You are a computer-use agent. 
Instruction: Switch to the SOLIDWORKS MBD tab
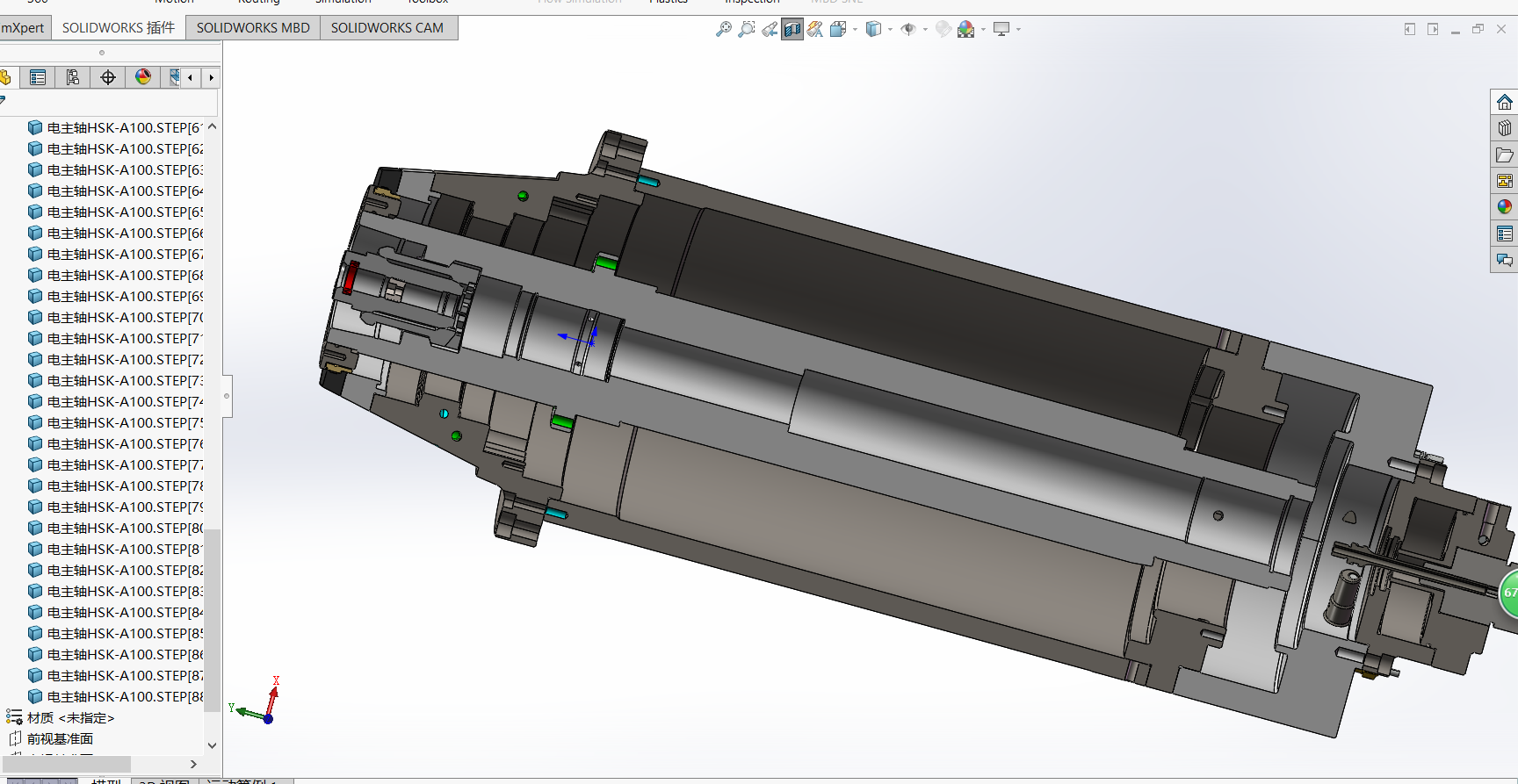click(253, 28)
